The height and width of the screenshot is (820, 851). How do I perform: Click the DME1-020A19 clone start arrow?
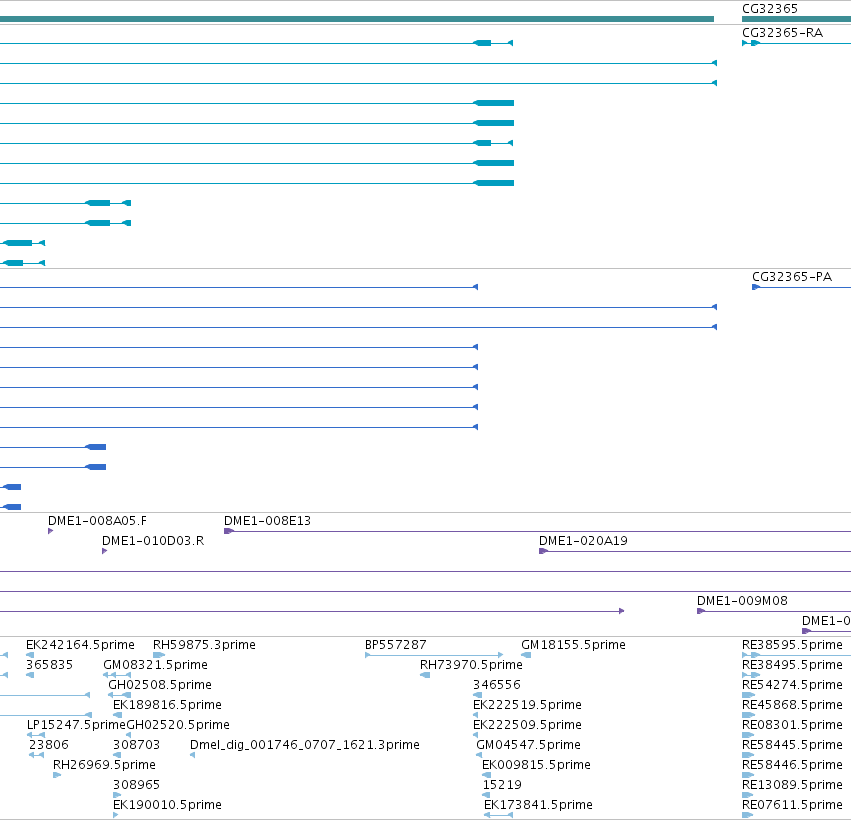point(543,551)
